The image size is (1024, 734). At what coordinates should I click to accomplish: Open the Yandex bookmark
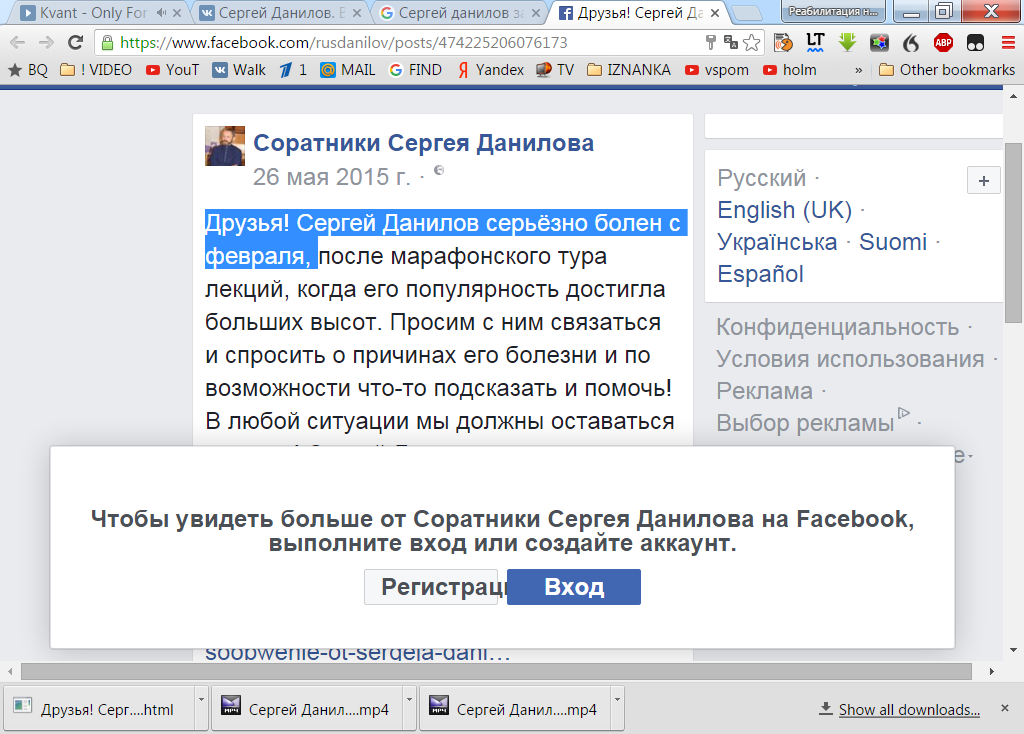click(x=490, y=70)
